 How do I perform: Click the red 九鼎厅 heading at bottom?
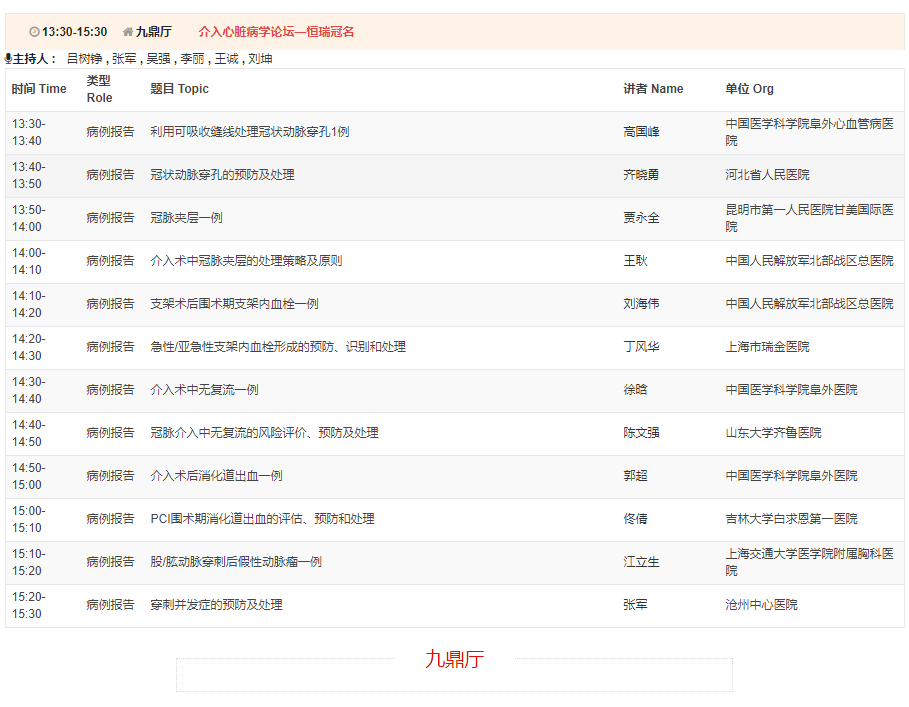[x=454, y=659]
